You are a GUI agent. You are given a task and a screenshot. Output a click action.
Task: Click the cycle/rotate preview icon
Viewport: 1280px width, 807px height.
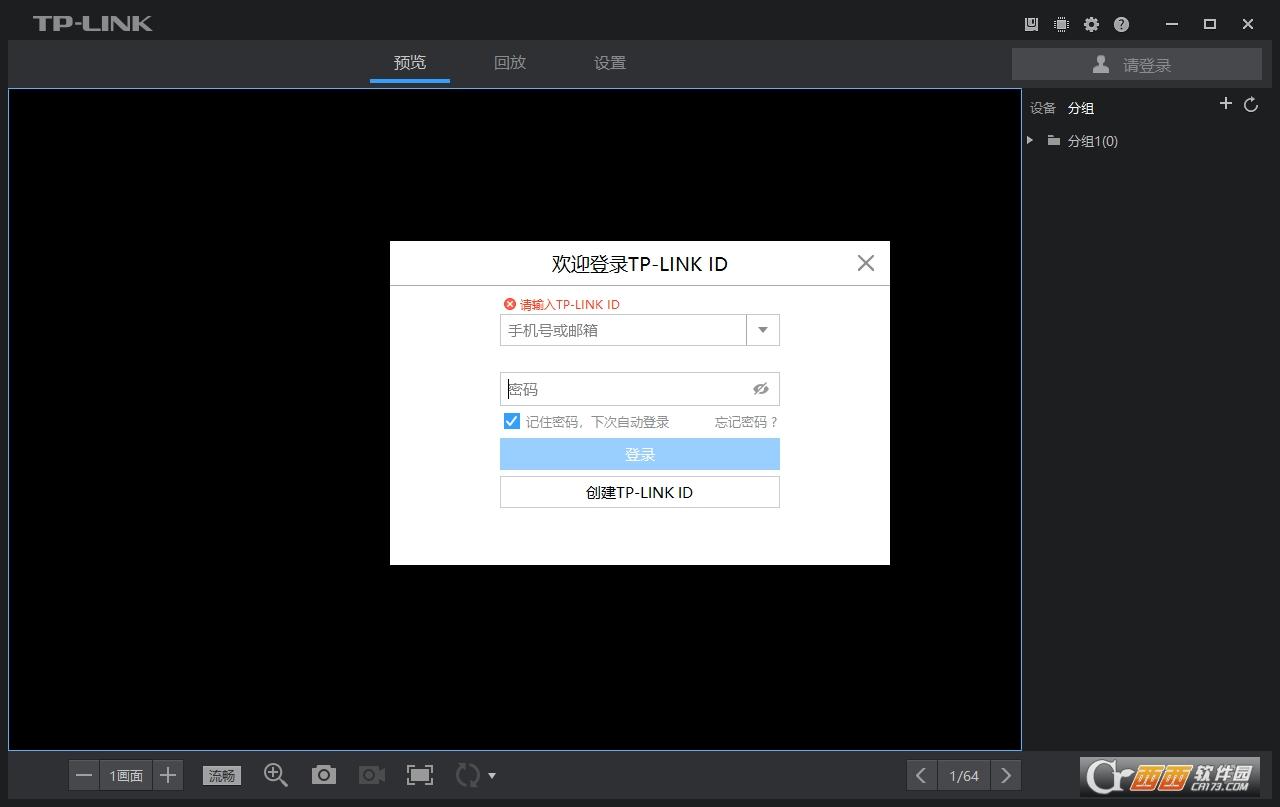click(x=467, y=775)
